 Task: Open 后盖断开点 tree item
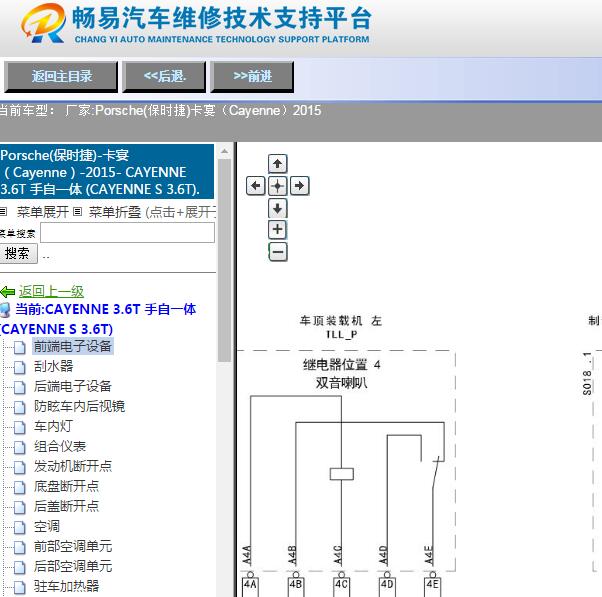(66, 506)
